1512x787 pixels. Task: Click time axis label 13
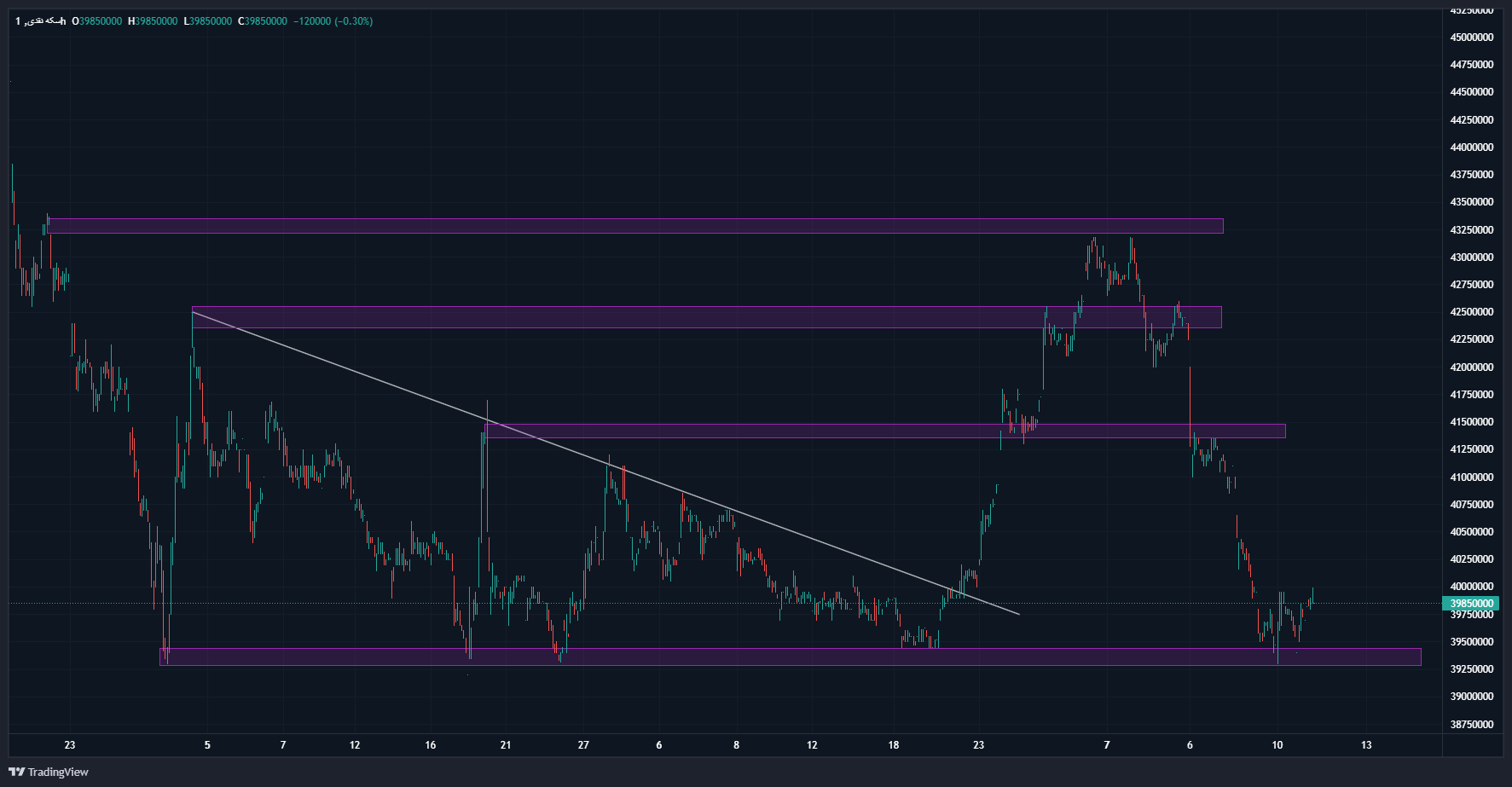[x=1366, y=745]
